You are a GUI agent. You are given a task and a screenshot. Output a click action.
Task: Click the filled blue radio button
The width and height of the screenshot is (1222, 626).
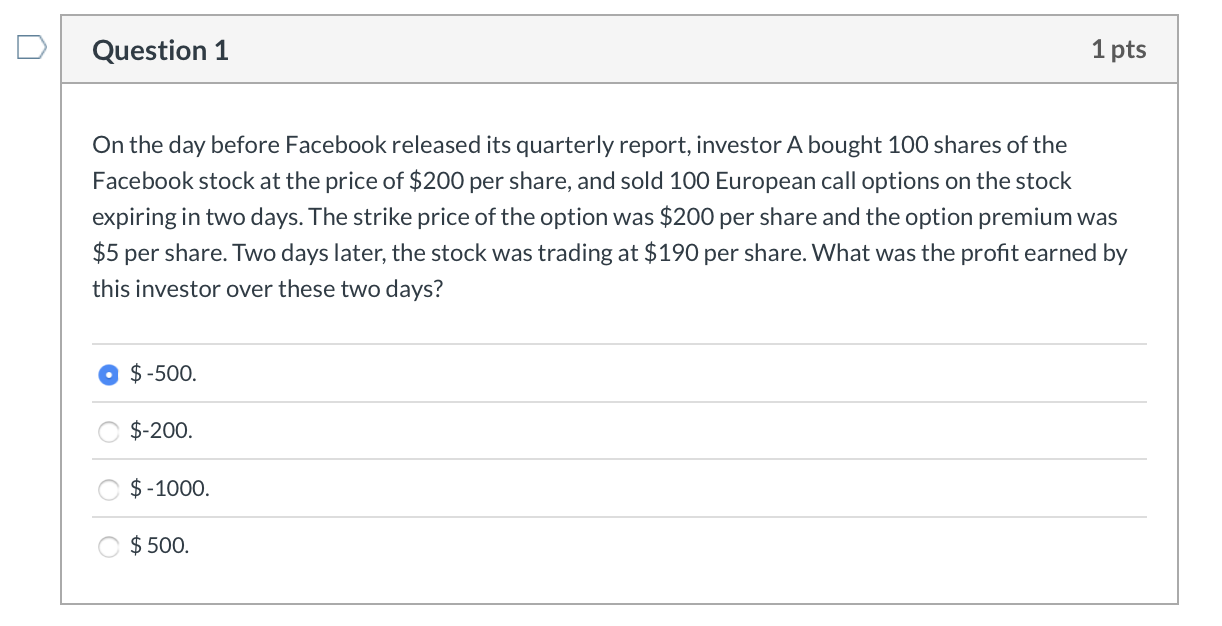pos(108,374)
